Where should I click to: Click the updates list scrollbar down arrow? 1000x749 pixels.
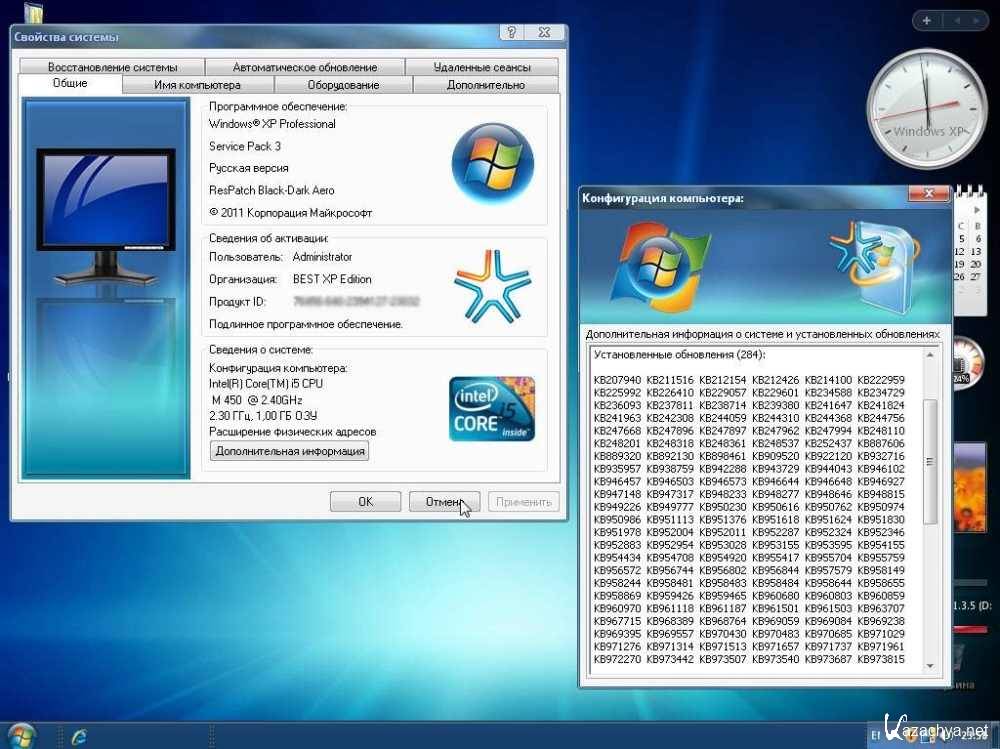point(930,665)
